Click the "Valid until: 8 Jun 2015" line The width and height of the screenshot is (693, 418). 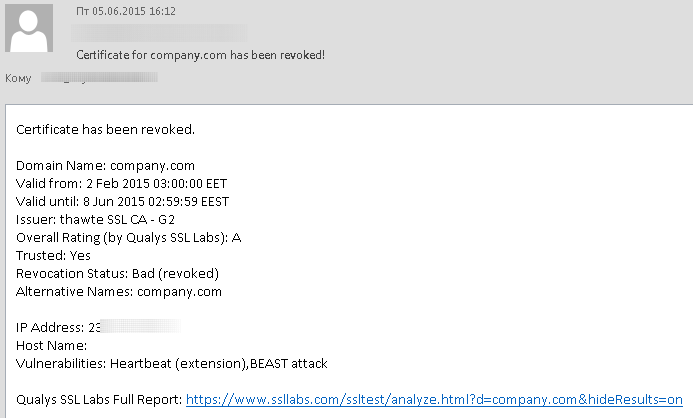pos(123,201)
